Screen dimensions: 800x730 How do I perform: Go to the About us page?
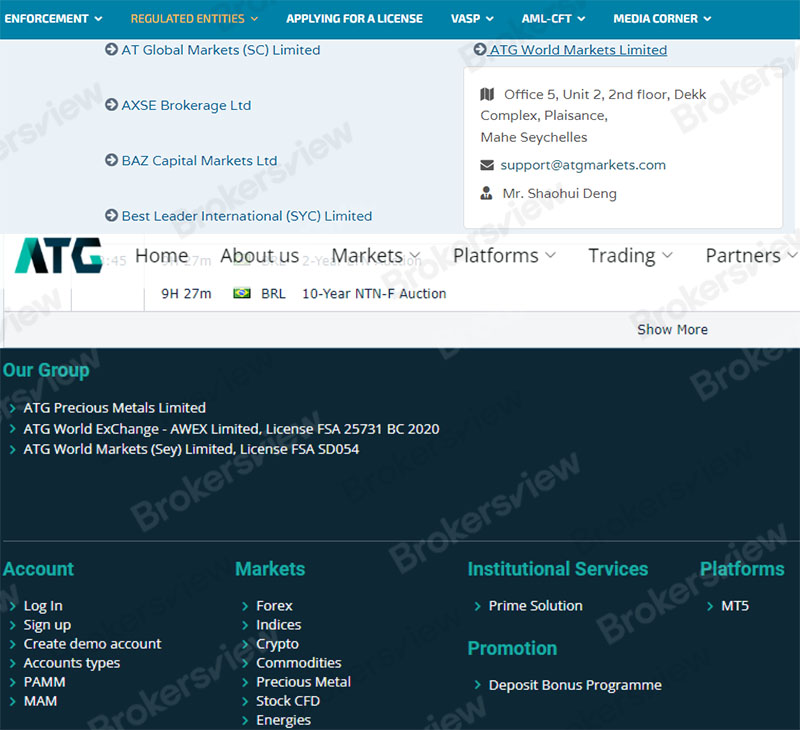(x=259, y=256)
